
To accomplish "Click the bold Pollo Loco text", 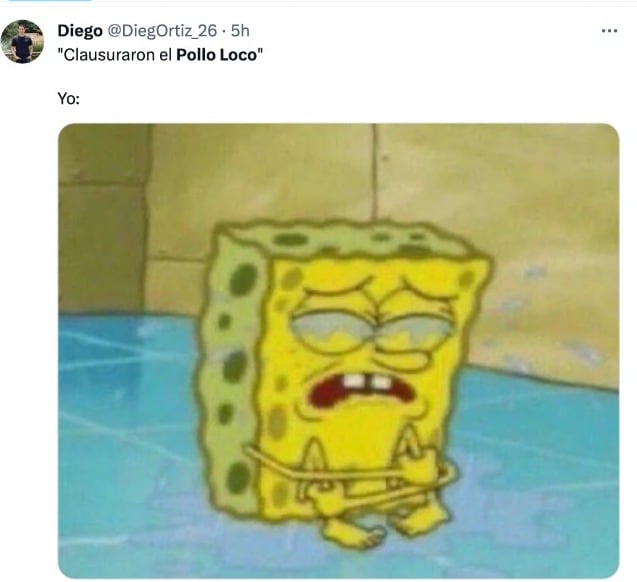I will coord(217,55).
